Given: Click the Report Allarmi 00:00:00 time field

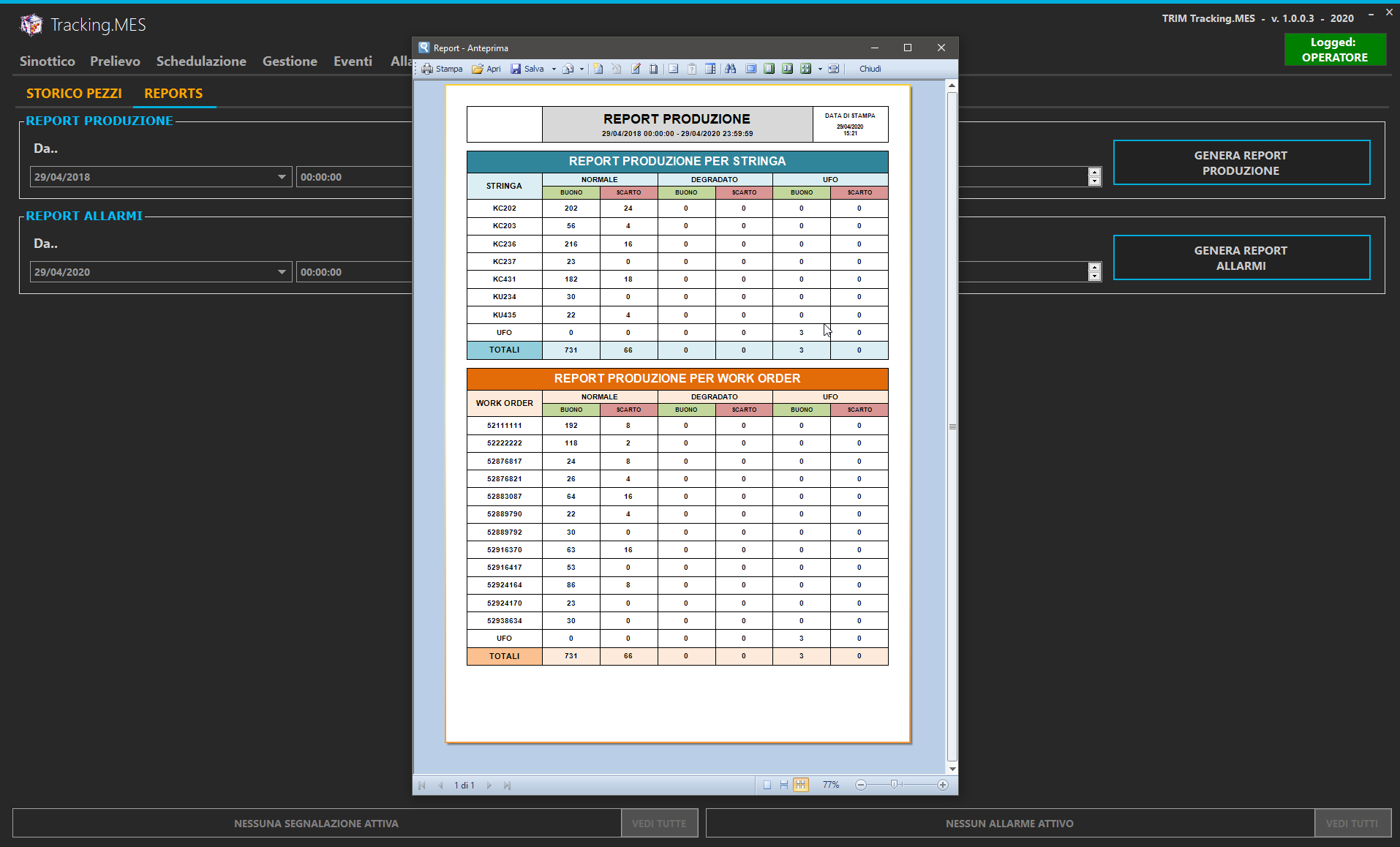Looking at the screenshot, I should (x=354, y=272).
